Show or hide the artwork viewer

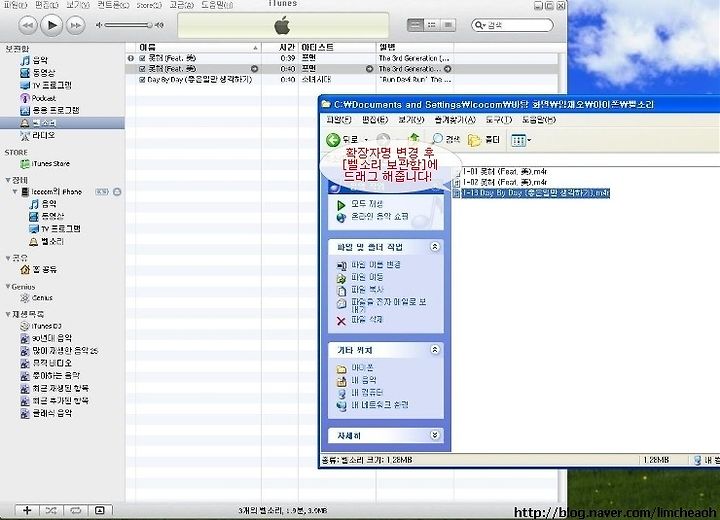pyautogui.click(x=100, y=510)
